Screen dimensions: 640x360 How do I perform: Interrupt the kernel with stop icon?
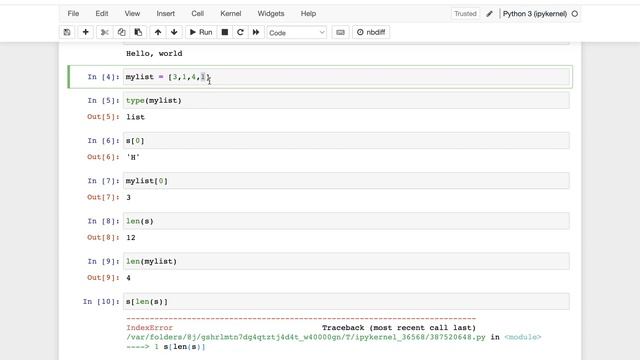[x=224, y=32]
